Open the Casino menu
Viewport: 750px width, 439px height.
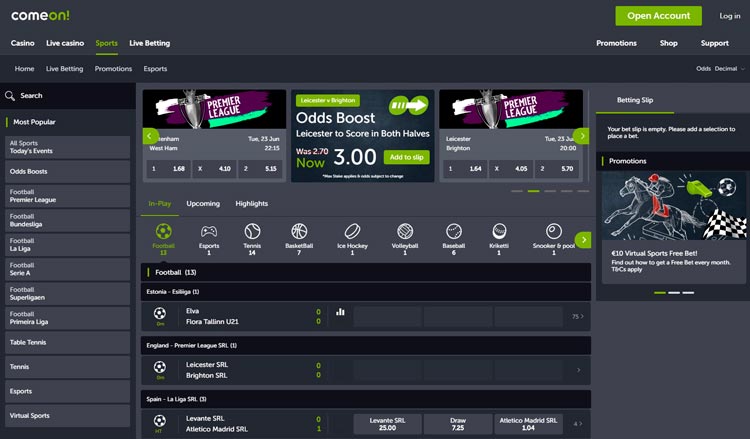(22, 43)
